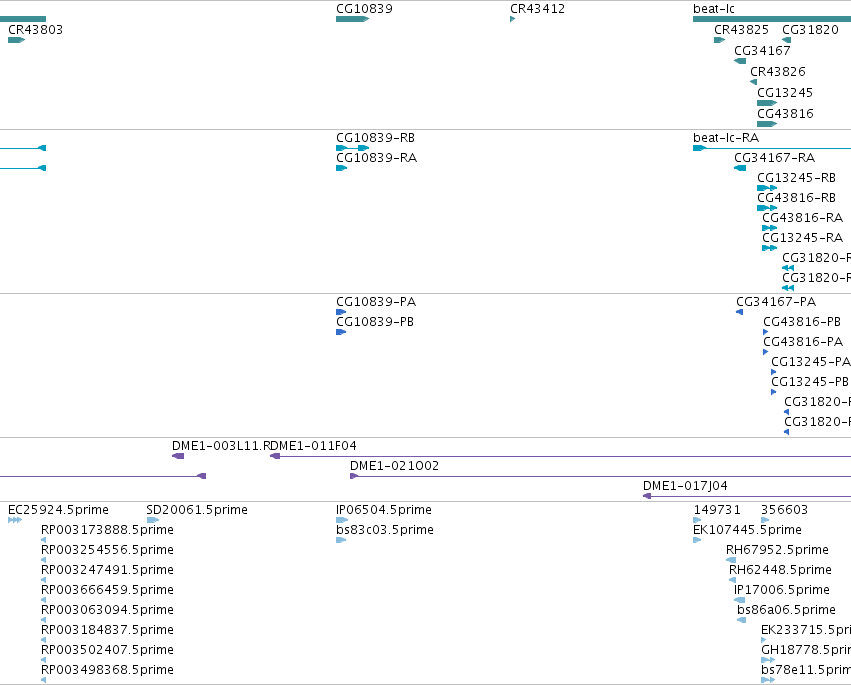Click the CG10839-PA protein label

click(376, 301)
